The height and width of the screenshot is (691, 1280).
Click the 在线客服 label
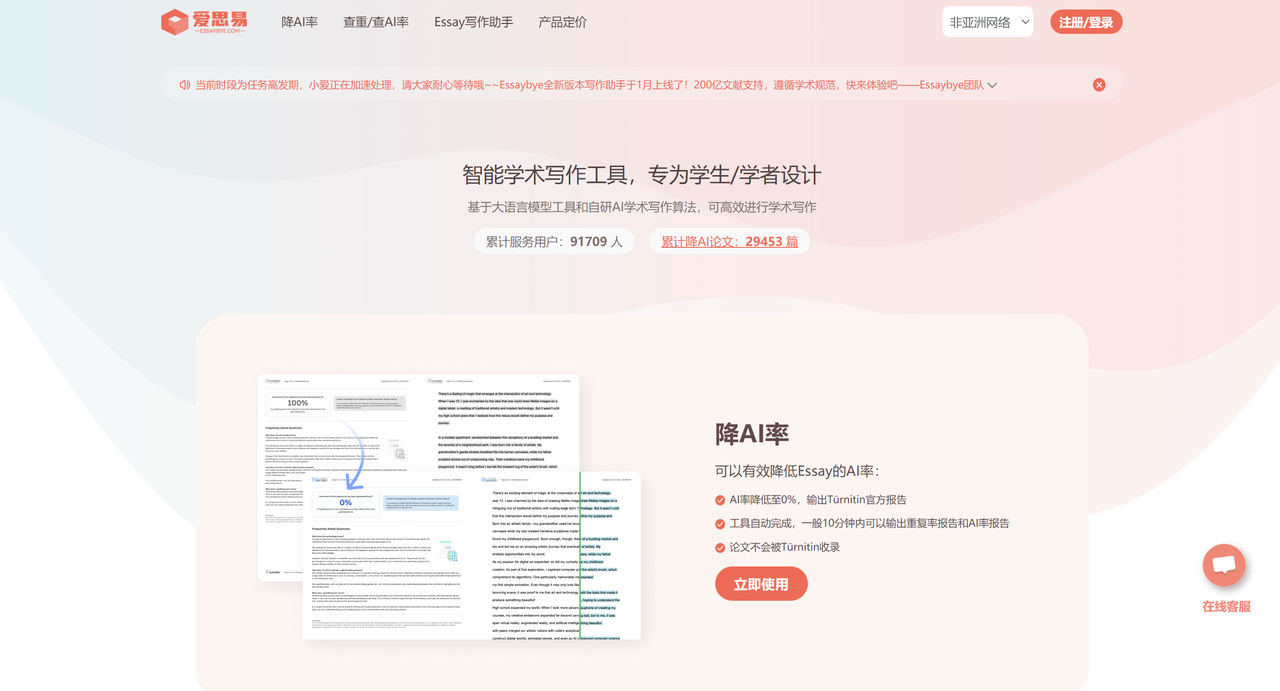[x=1226, y=606]
